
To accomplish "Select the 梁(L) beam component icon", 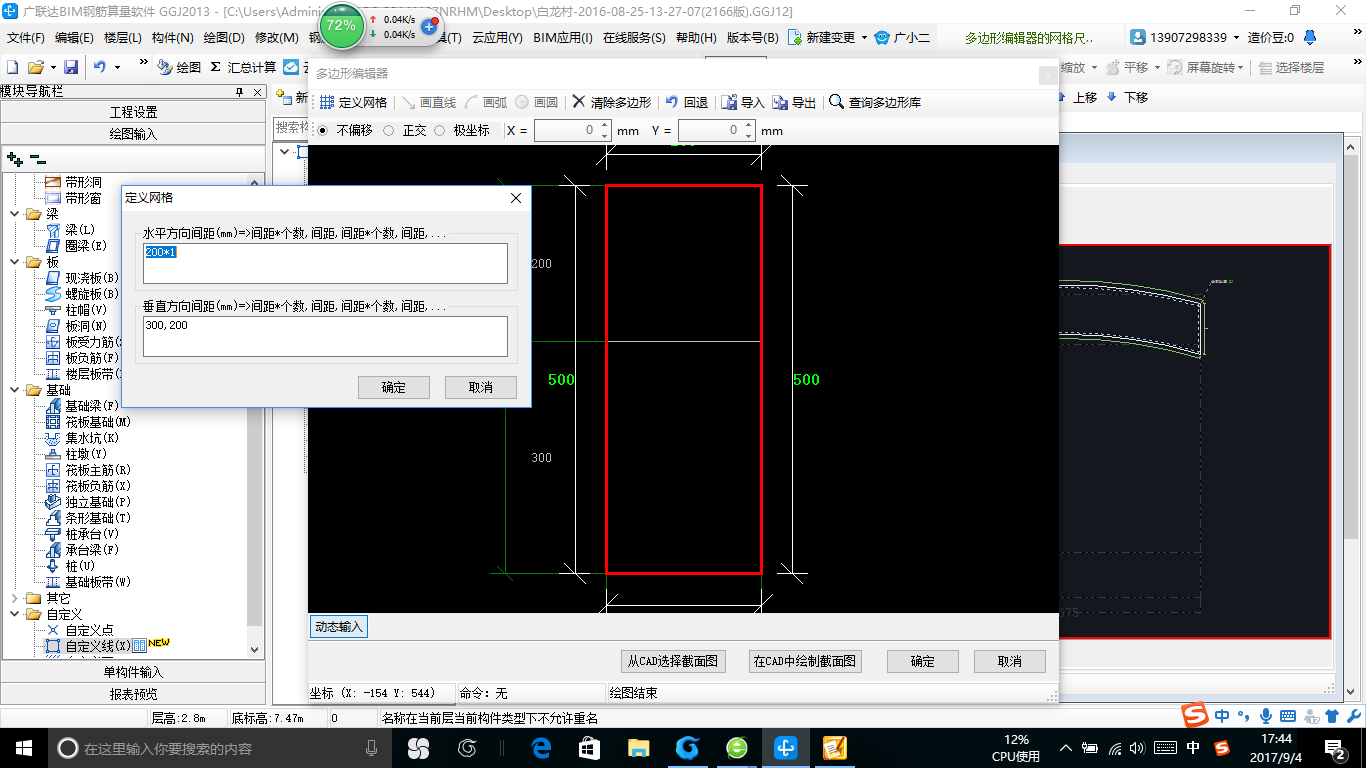I will [x=54, y=230].
